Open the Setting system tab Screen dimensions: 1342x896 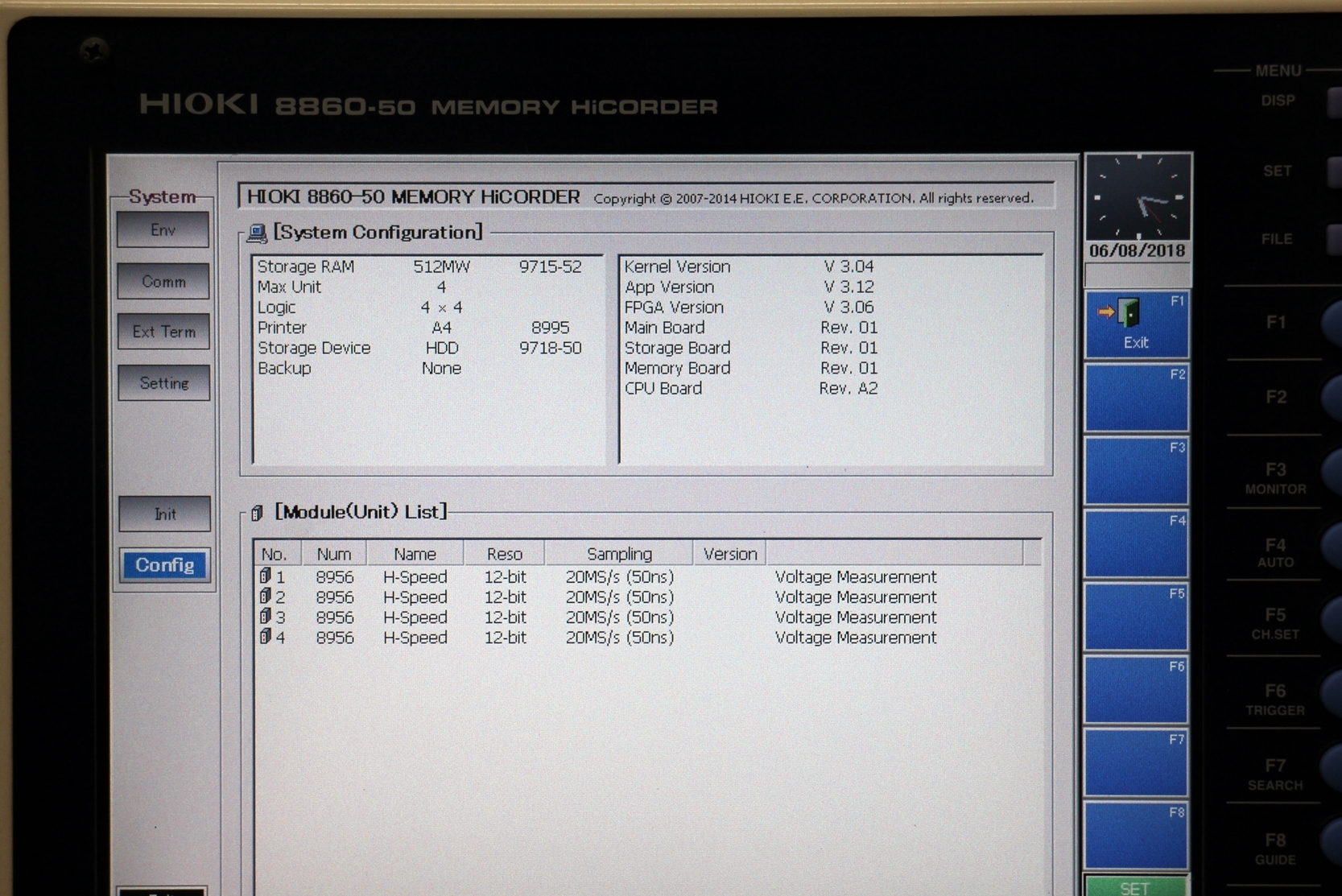point(164,383)
